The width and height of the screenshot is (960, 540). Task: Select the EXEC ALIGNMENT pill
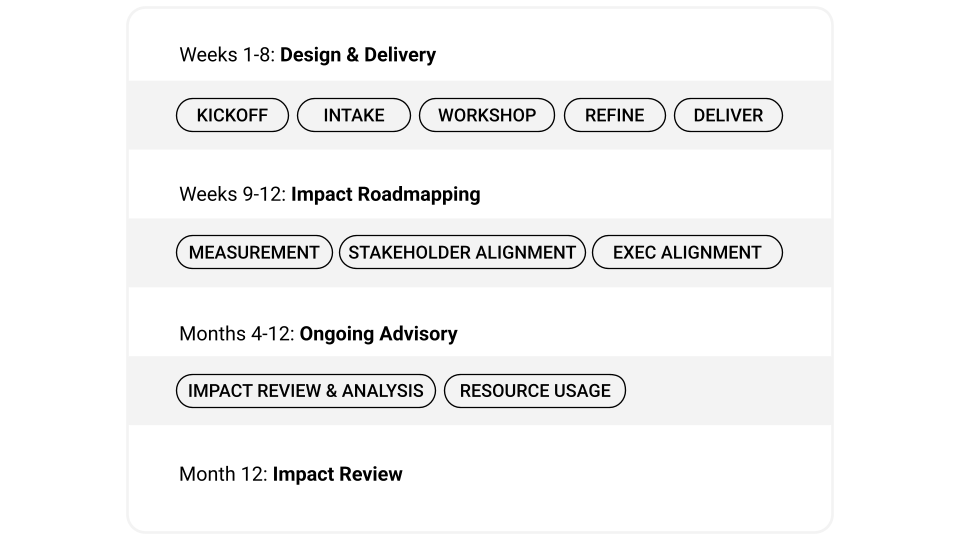pos(687,253)
